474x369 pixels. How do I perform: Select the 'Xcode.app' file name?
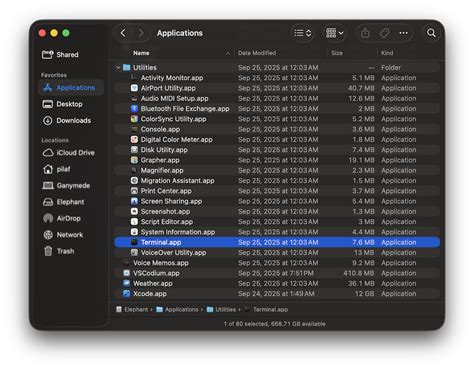click(x=150, y=294)
